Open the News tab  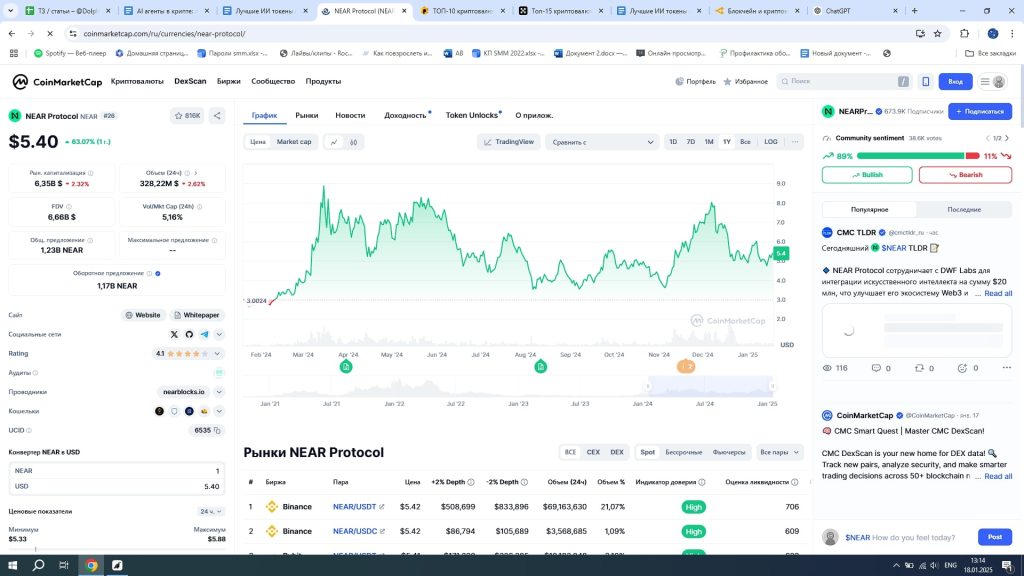click(350, 115)
